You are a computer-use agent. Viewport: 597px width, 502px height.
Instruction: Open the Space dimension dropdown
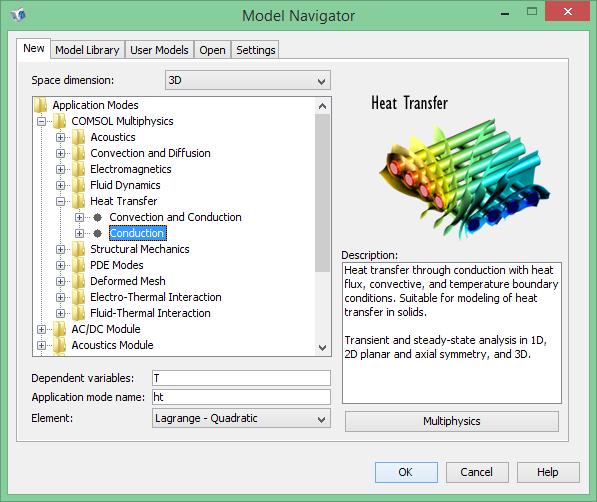(x=248, y=80)
